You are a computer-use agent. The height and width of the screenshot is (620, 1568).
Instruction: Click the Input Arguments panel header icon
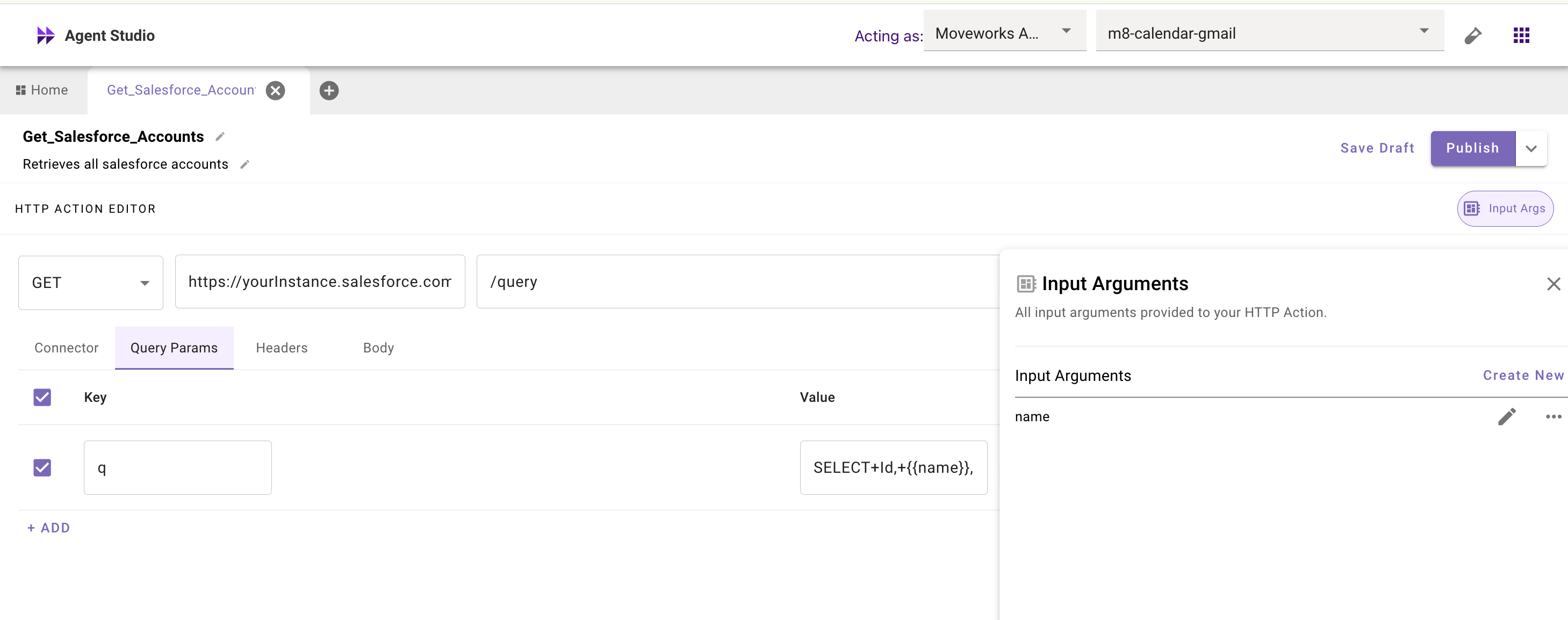point(1026,284)
